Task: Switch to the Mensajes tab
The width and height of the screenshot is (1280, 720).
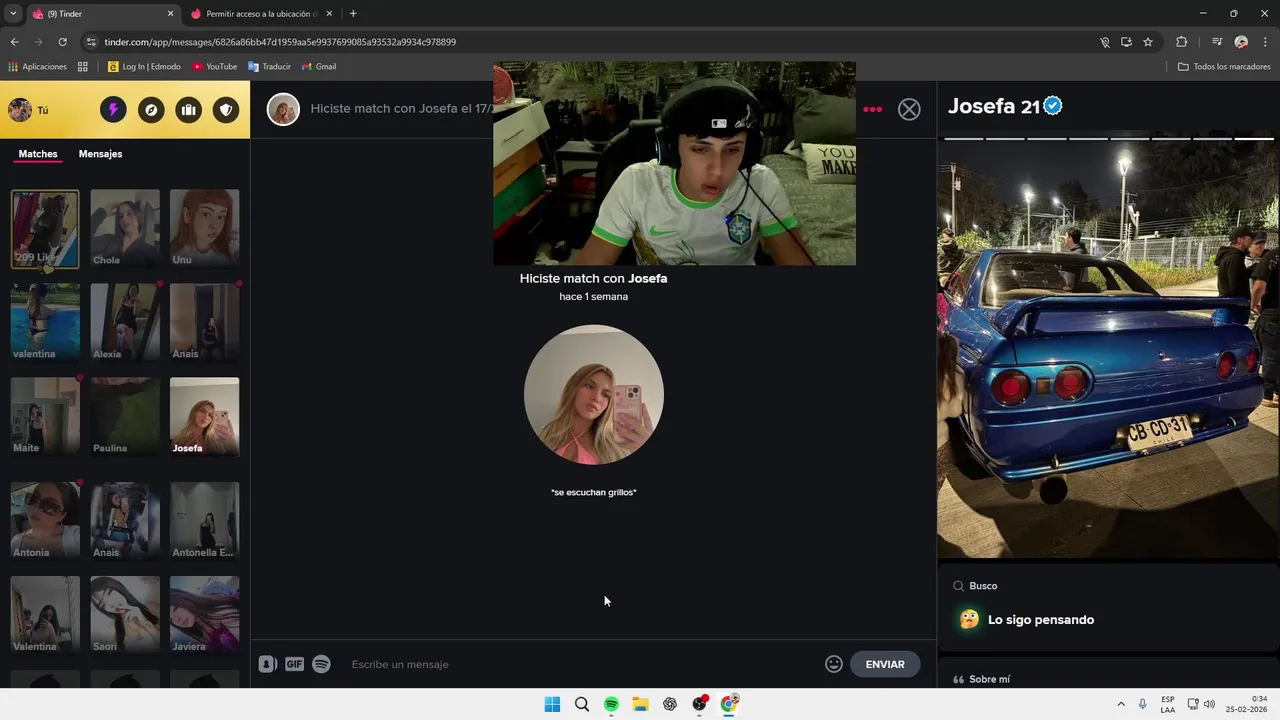Action: pos(100,154)
